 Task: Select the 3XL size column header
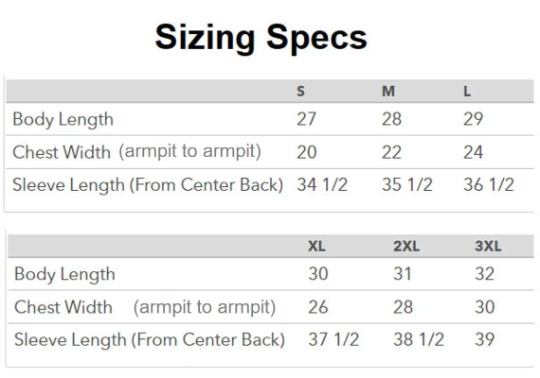tap(488, 246)
